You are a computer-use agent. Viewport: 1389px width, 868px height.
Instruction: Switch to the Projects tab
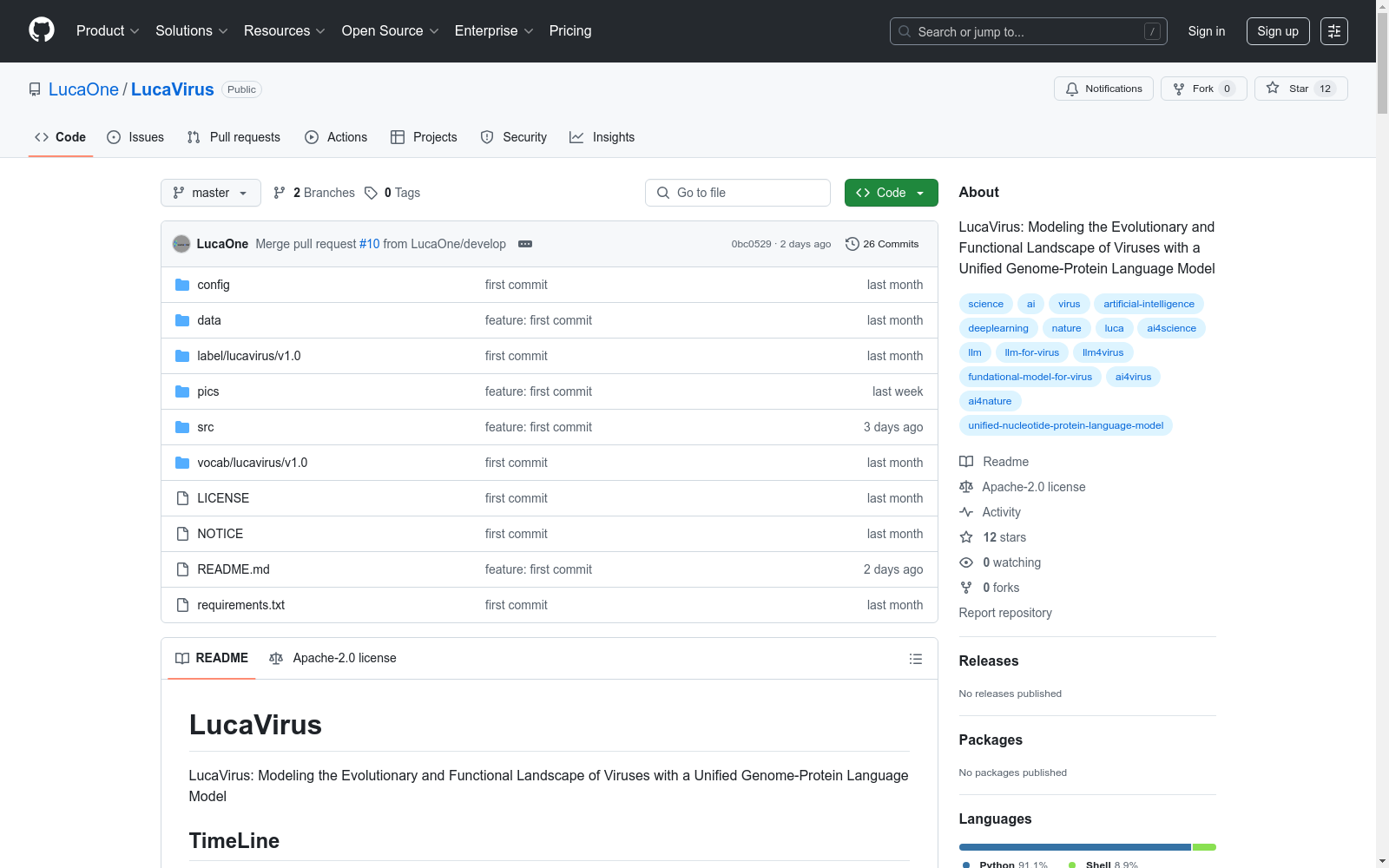(424, 137)
